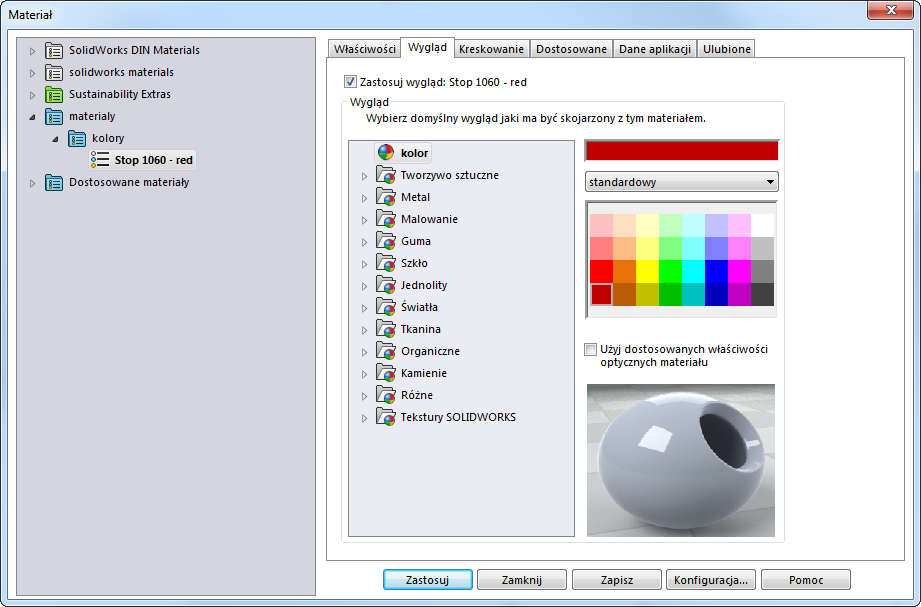Screen dimensions: 921x607
Task: Click the gray sphere appearance preview
Action: pos(680,460)
